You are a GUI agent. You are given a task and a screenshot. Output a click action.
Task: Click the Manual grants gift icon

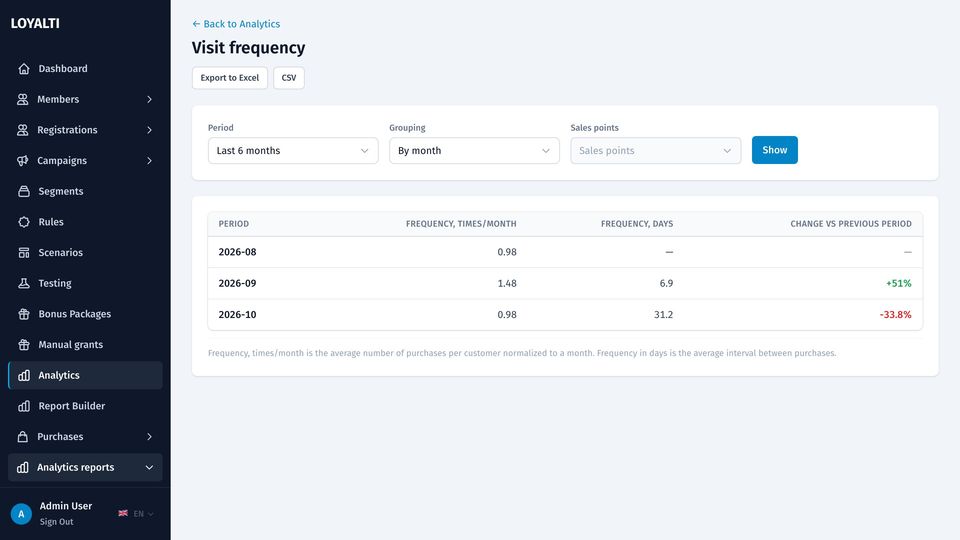24,344
